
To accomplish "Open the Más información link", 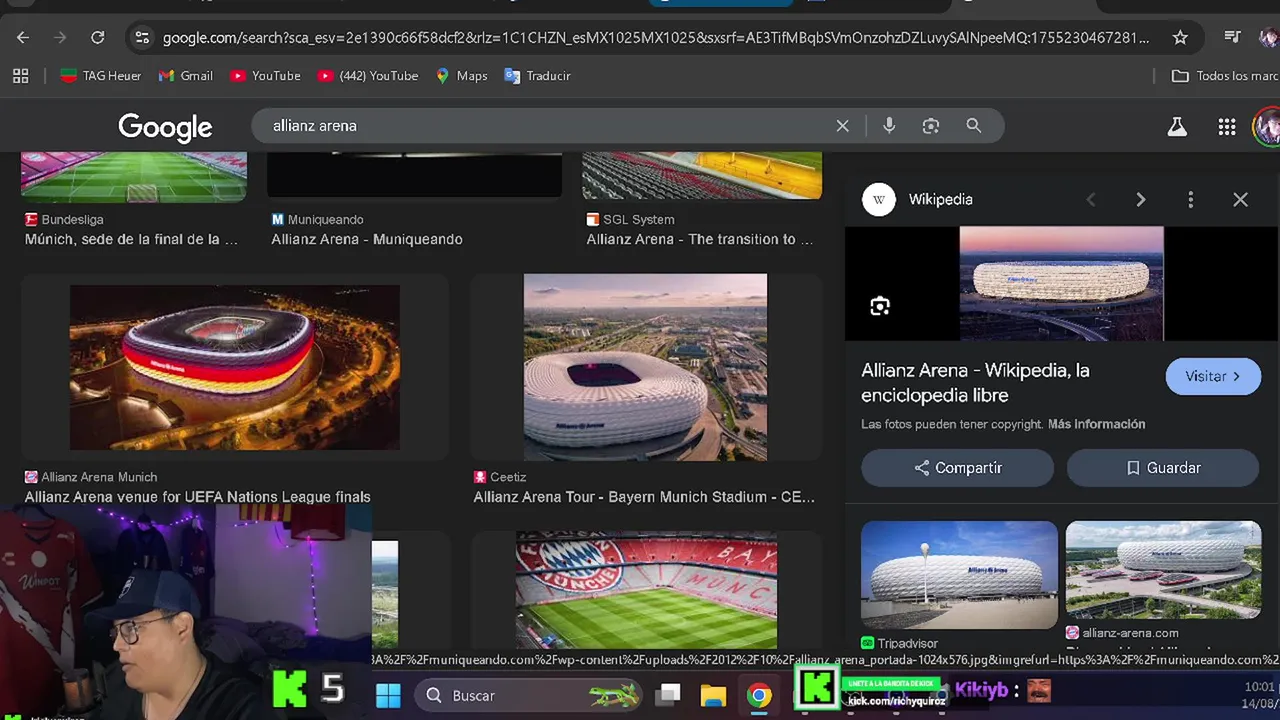I will (x=1096, y=424).
